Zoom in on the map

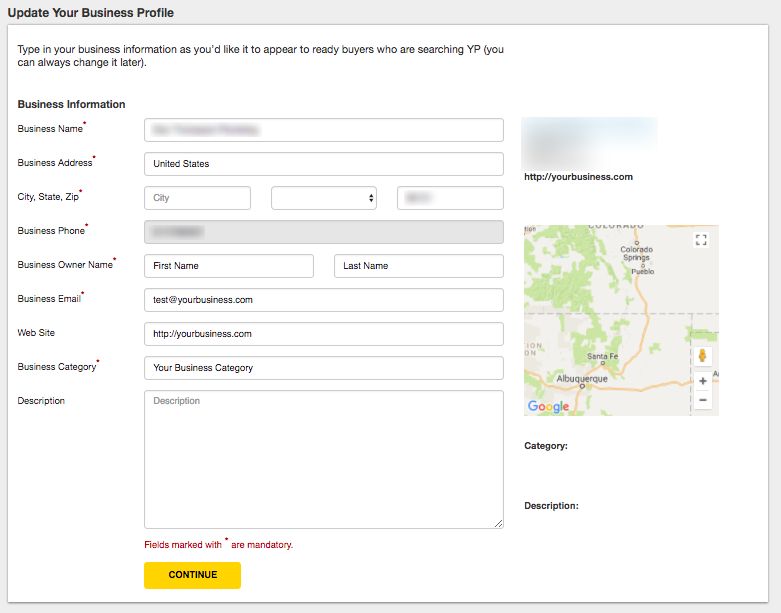tap(703, 381)
